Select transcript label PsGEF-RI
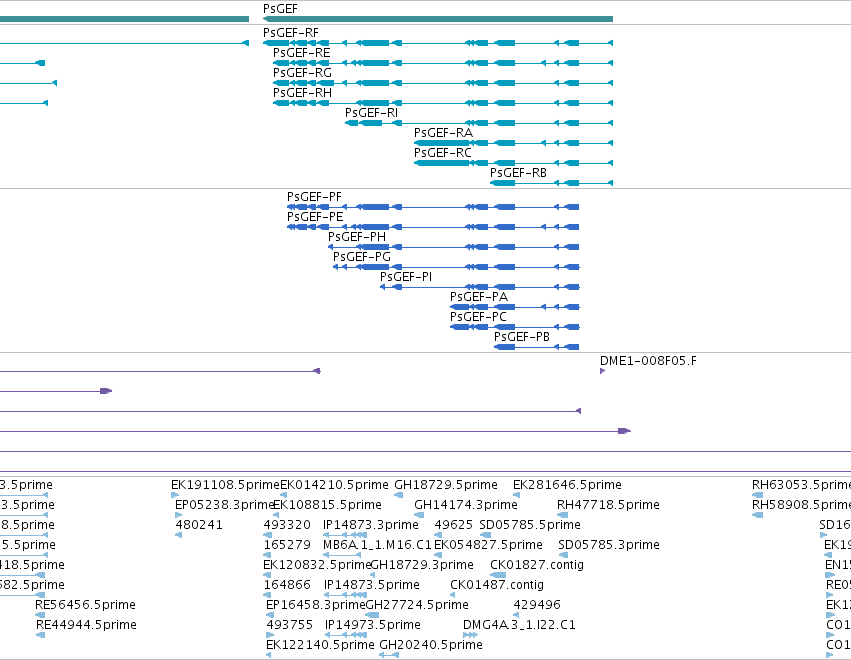This screenshot has height=660, width=851. [372, 113]
